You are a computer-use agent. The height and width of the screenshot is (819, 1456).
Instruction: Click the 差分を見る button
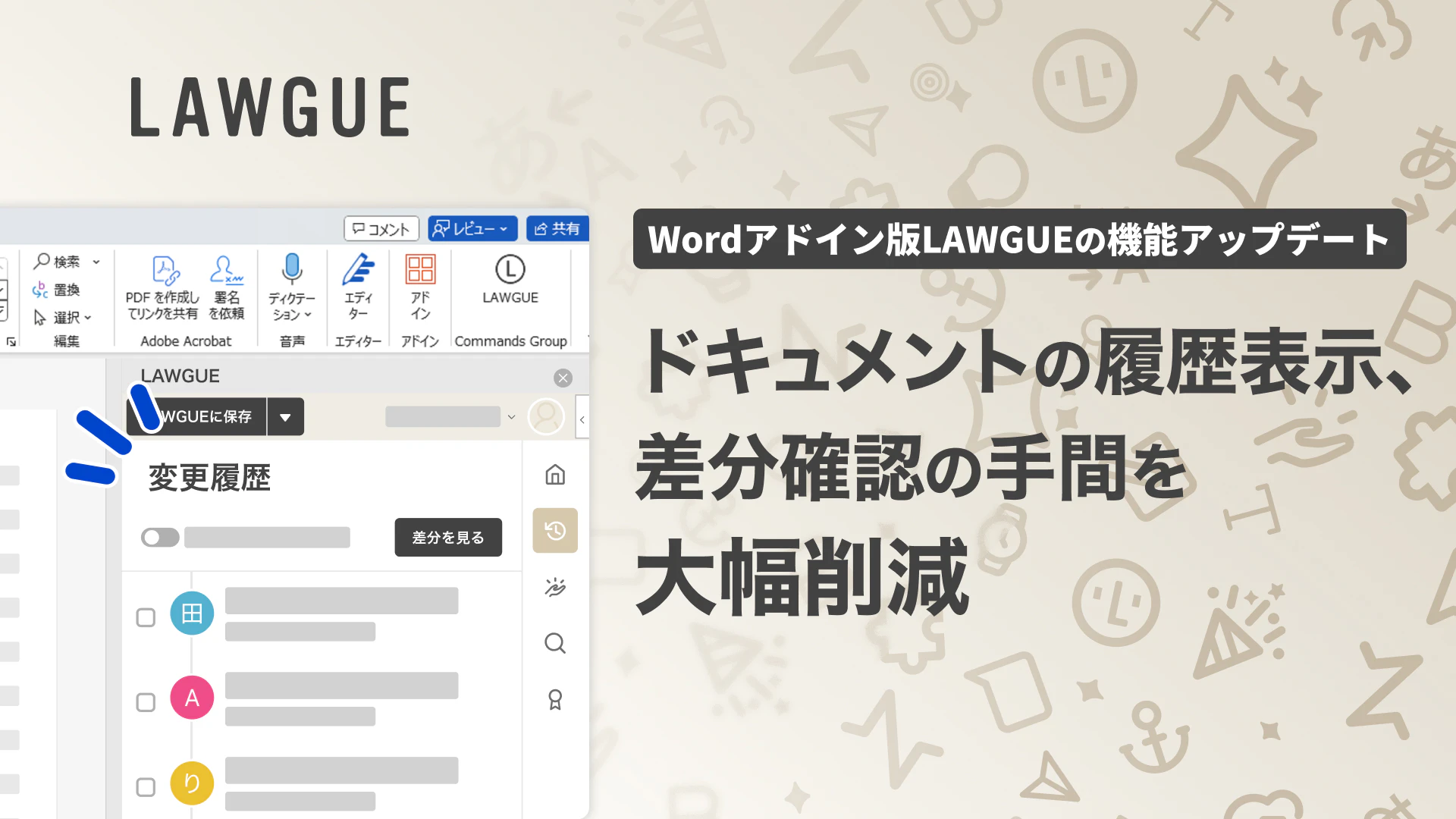pyautogui.click(x=448, y=538)
